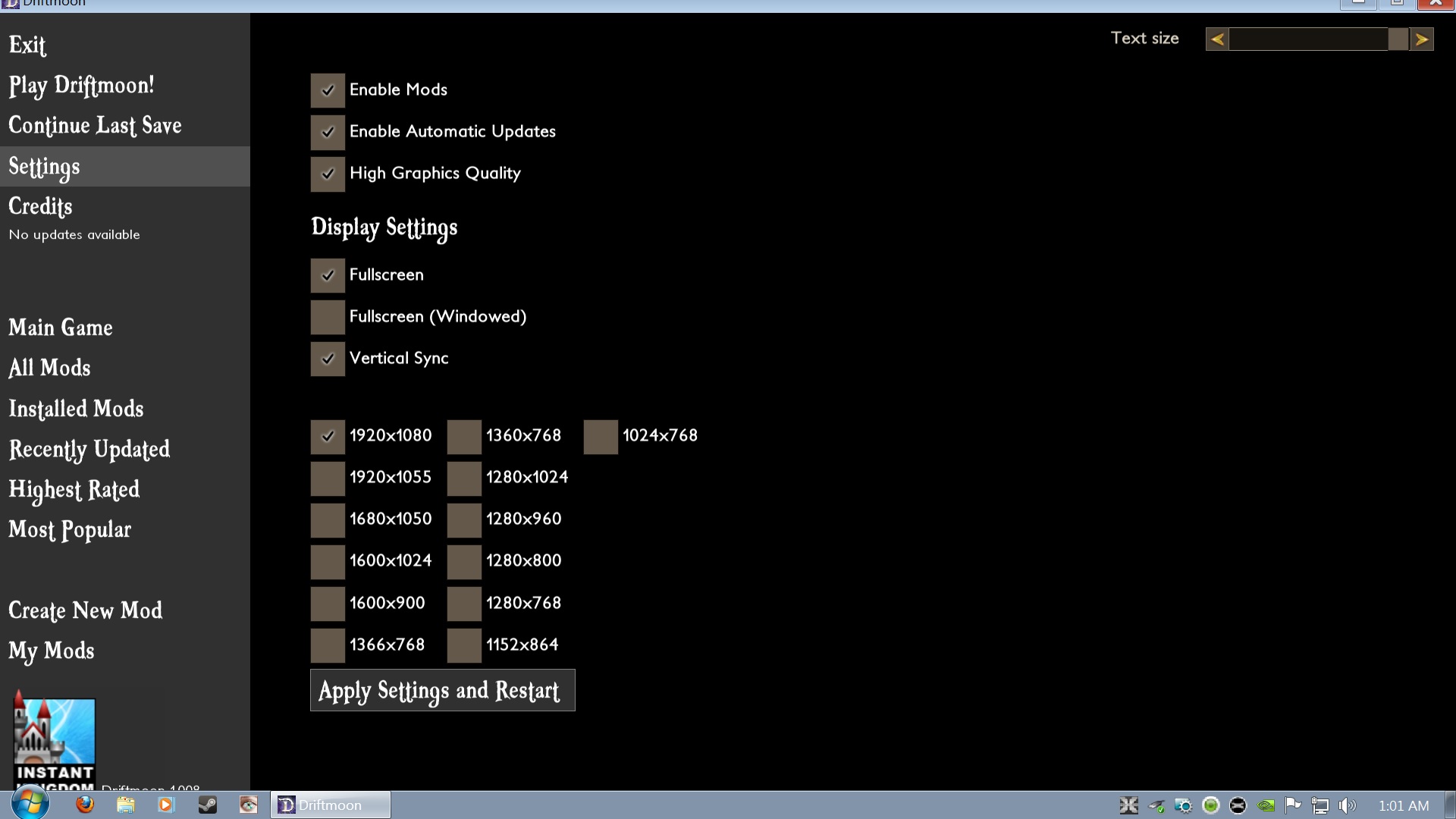Screen dimensions: 1456x819
Task: Select the 1280x800 resolution checkbox
Action: click(464, 562)
